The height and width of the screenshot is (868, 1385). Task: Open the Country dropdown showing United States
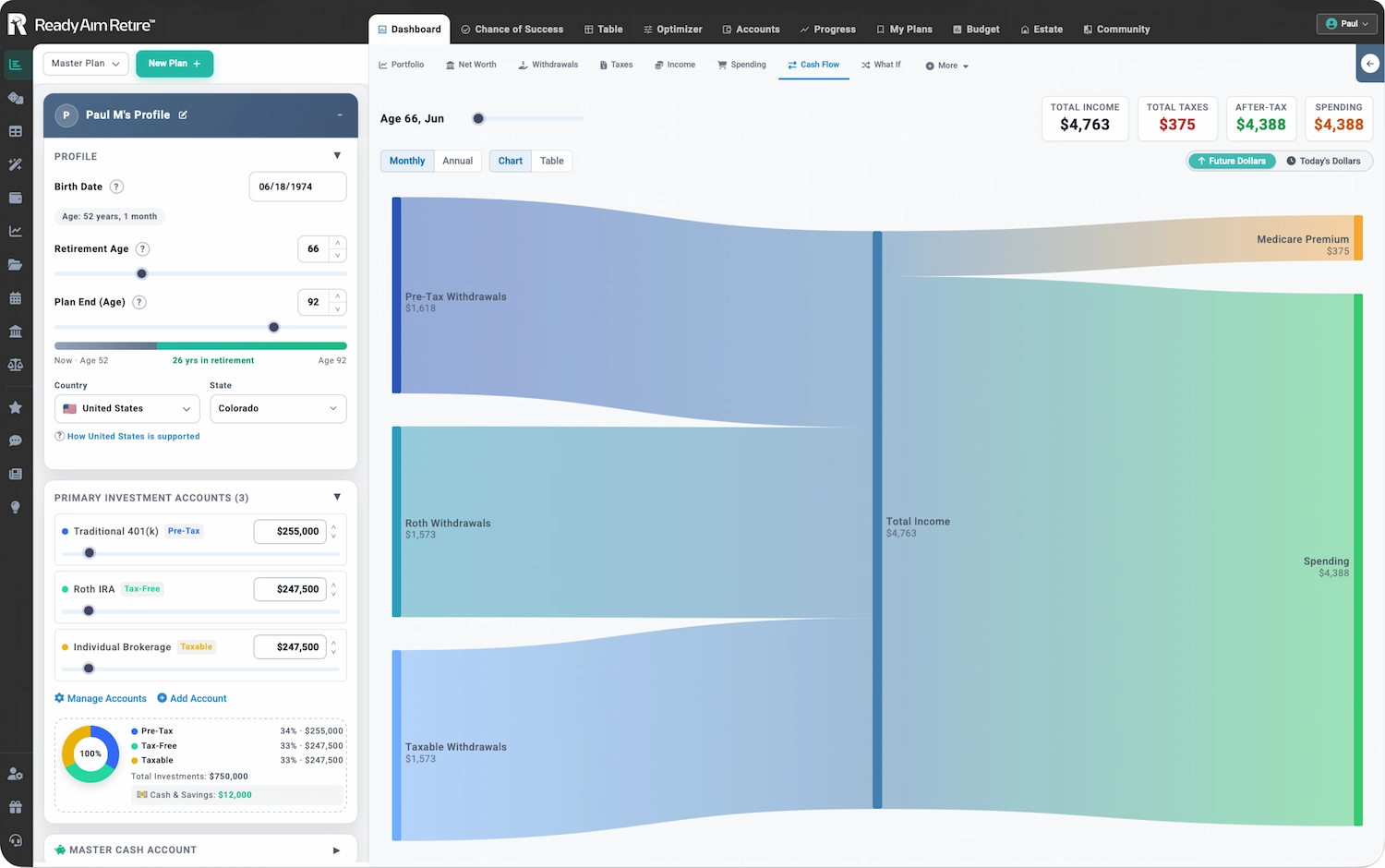[x=127, y=408]
